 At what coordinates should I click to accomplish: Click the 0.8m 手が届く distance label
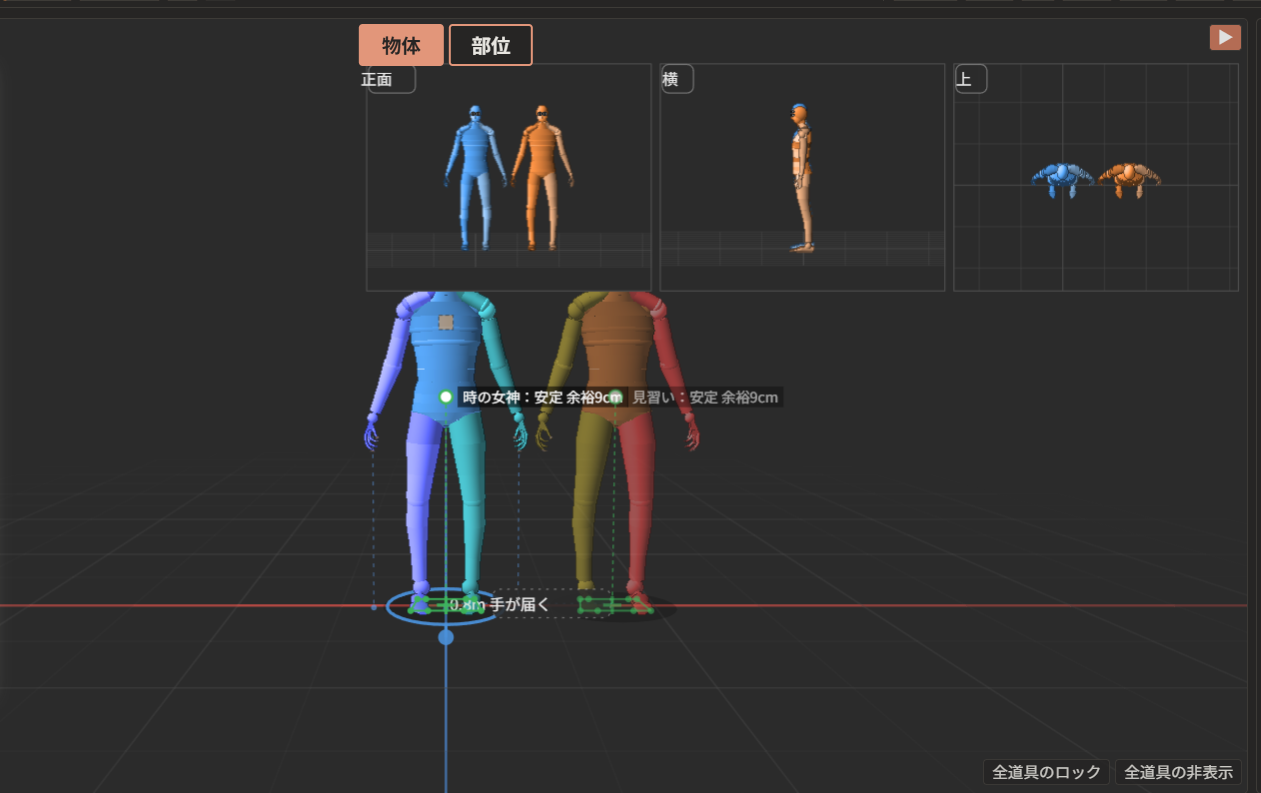coord(499,605)
